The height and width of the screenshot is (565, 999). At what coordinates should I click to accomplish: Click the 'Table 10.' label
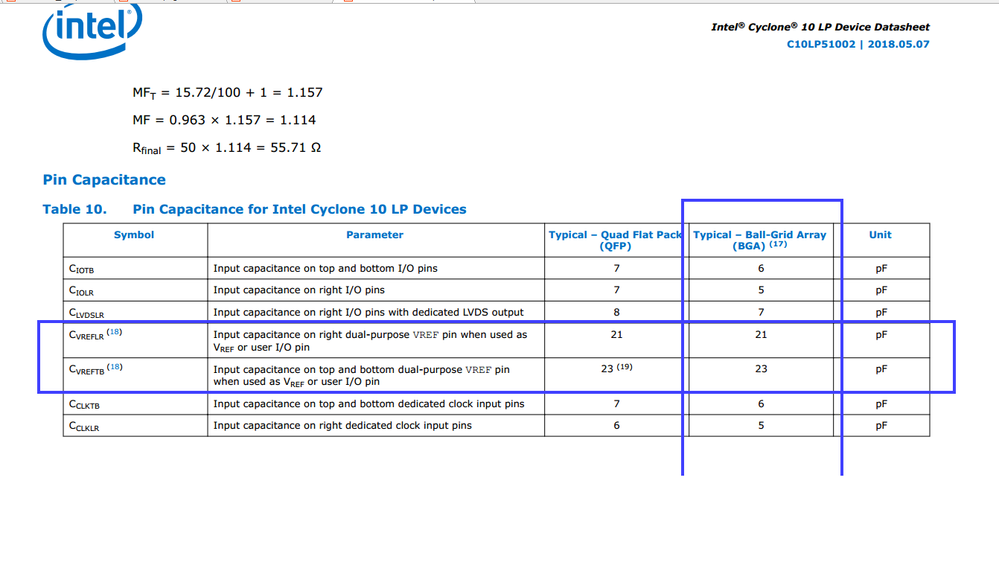(75, 210)
